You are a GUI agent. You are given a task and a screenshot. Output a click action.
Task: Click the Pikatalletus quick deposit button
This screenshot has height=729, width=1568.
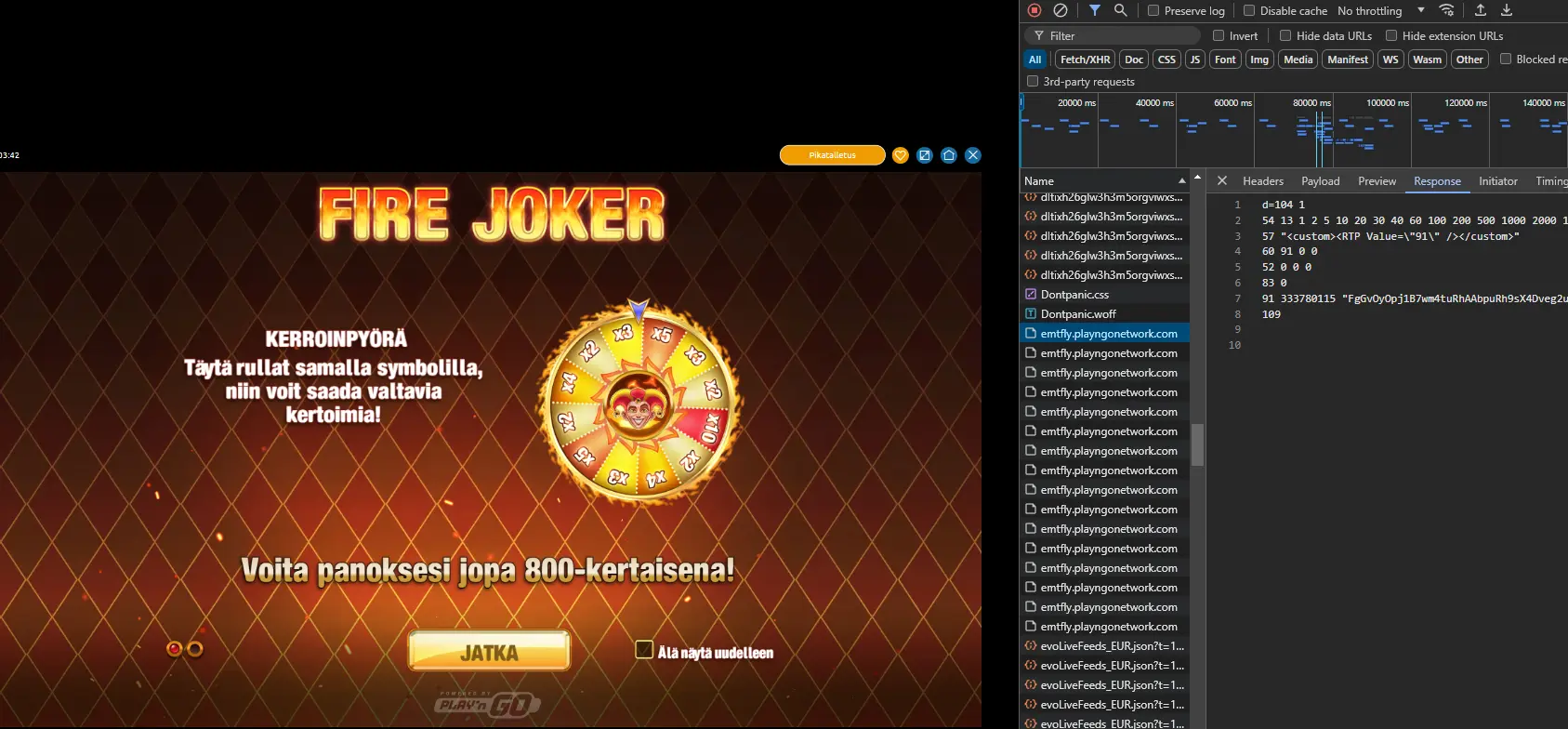[832, 155]
